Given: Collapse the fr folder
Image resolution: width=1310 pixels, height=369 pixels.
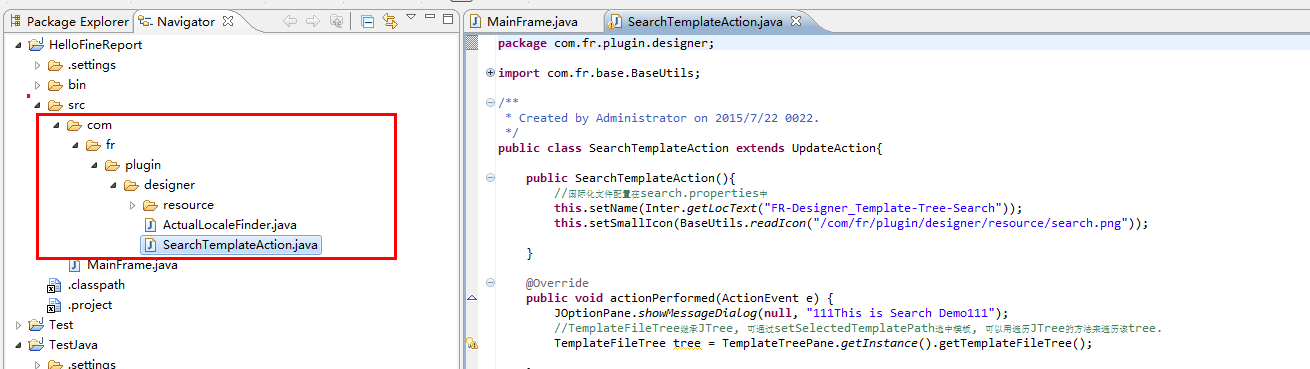Looking at the screenshot, I should 75,145.
